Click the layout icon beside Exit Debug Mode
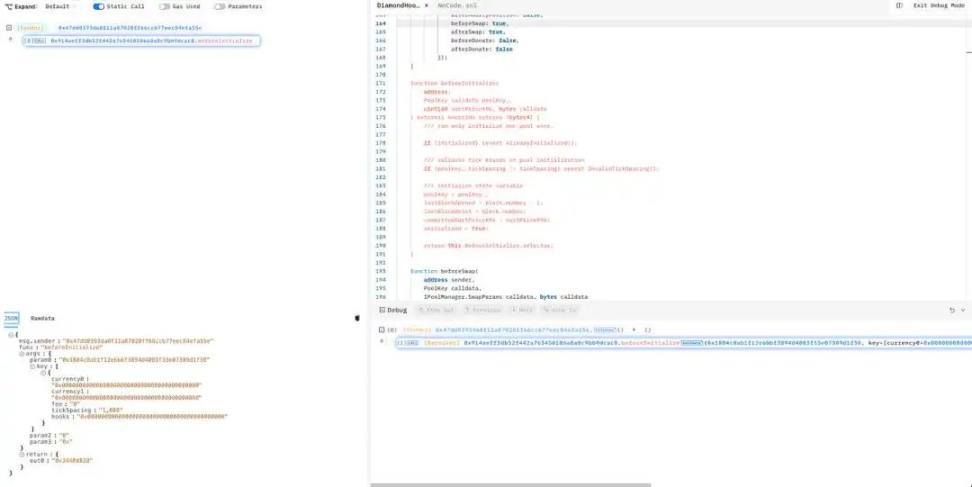 (899, 5)
